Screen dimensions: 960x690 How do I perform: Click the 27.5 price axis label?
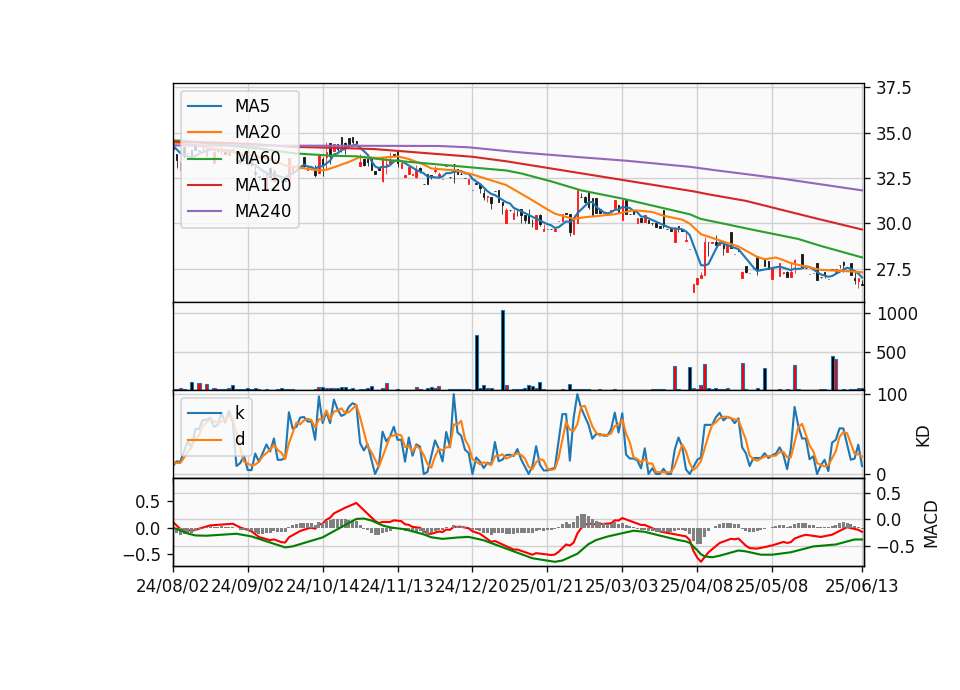pos(893,270)
